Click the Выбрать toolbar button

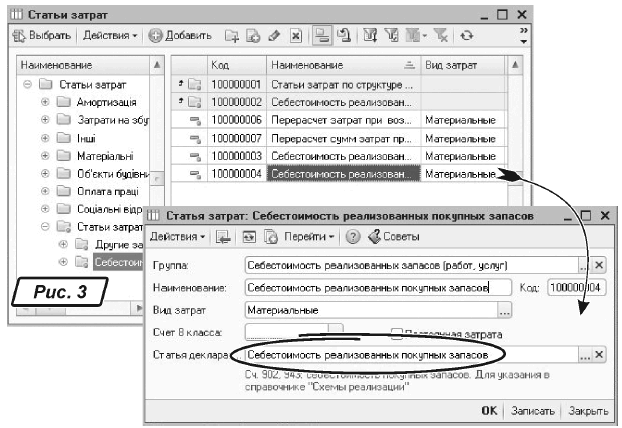[42, 36]
